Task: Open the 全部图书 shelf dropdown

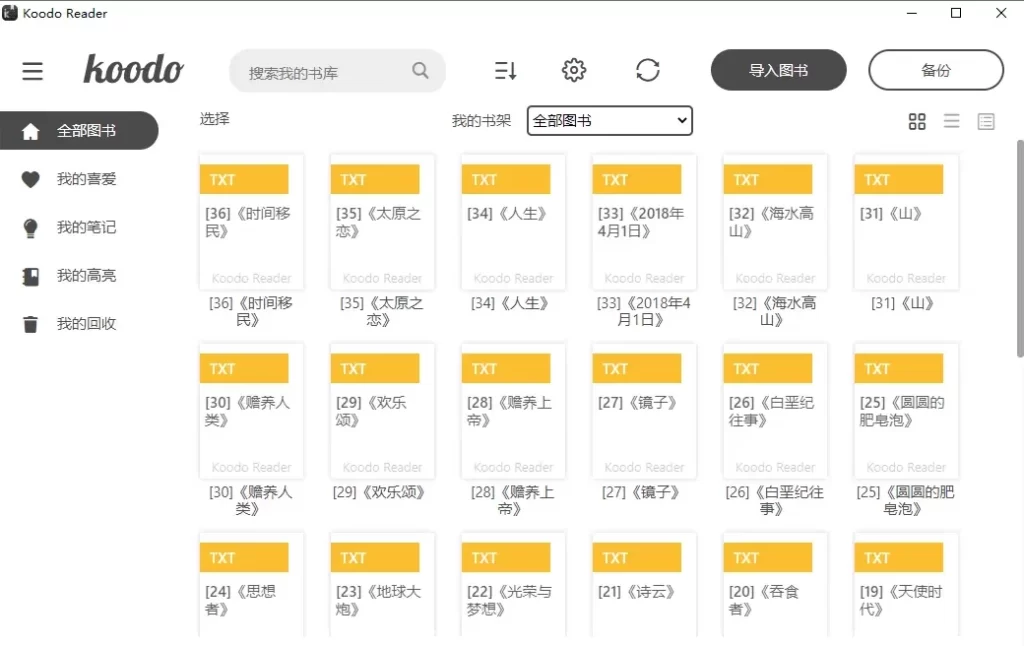Action: tap(610, 120)
